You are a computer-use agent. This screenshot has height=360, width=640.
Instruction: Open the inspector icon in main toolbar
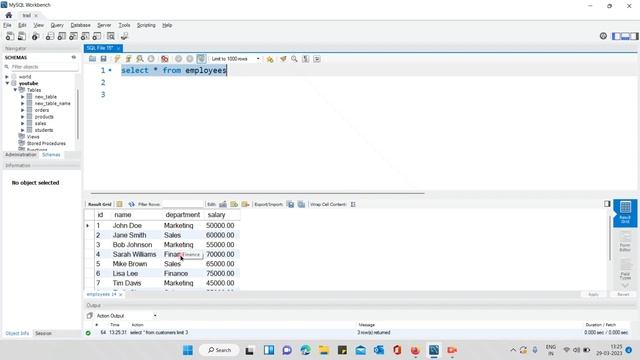[36, 36]
